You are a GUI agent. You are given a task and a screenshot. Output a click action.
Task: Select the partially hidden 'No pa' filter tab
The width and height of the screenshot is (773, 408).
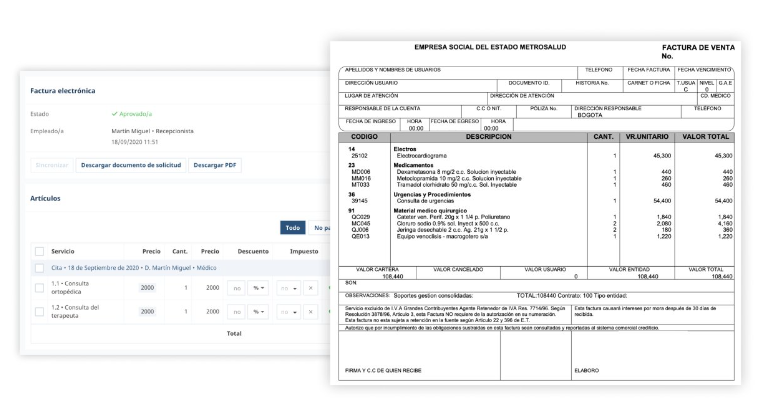point(321,228)
